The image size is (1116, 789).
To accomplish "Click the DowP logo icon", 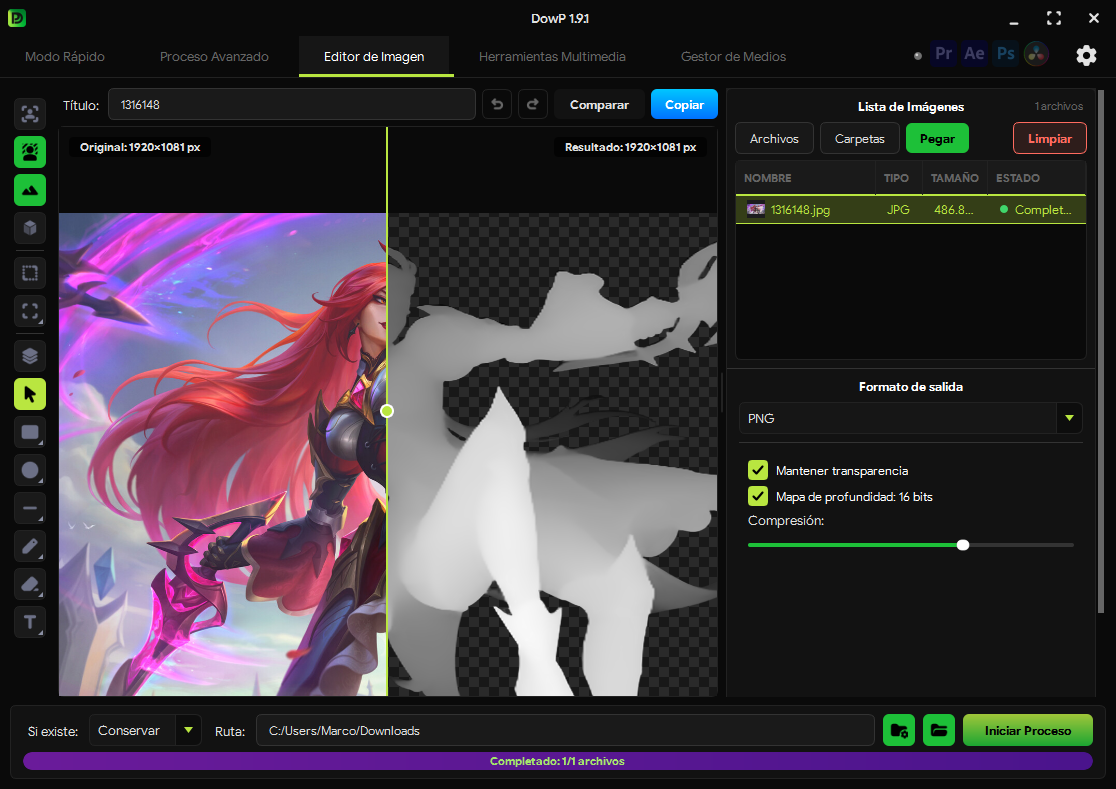I will coord(17,18).
